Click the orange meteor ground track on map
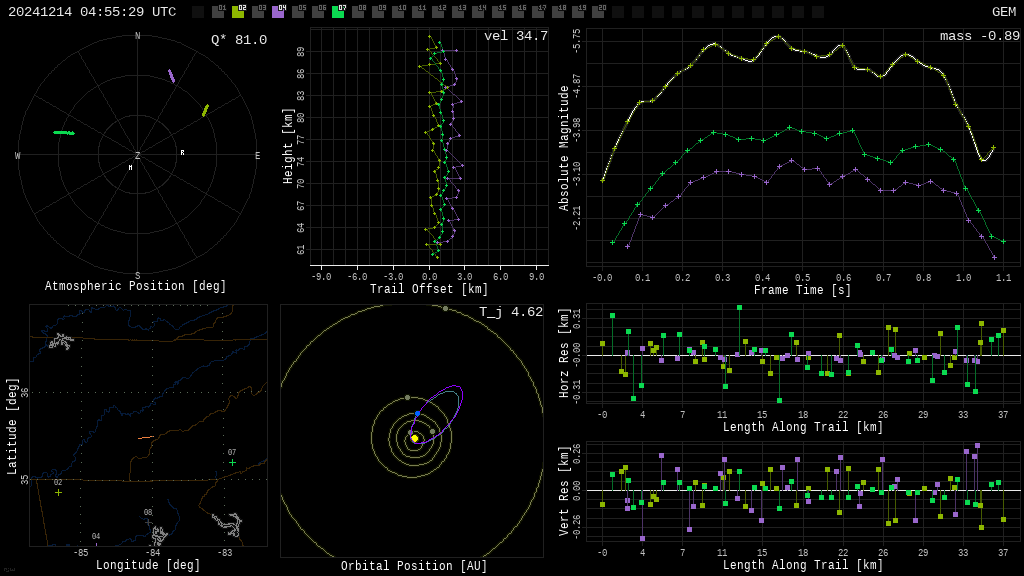This screenshot has height=576, width=1024. (x=146, y=437)
